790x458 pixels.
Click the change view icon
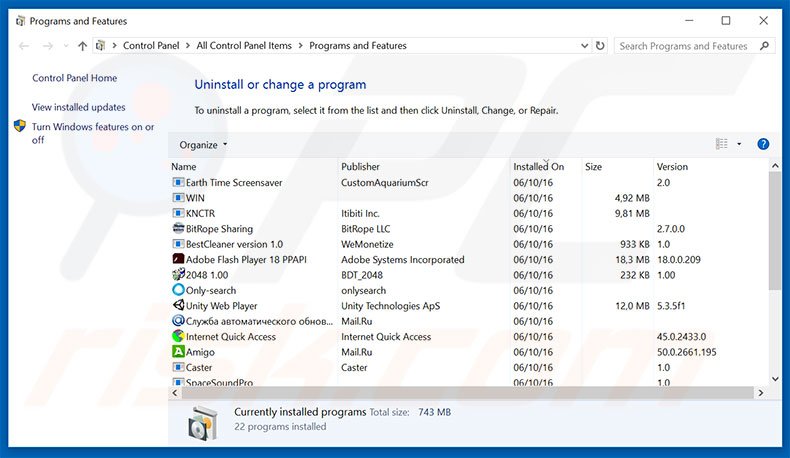click(x=721, y=144)
